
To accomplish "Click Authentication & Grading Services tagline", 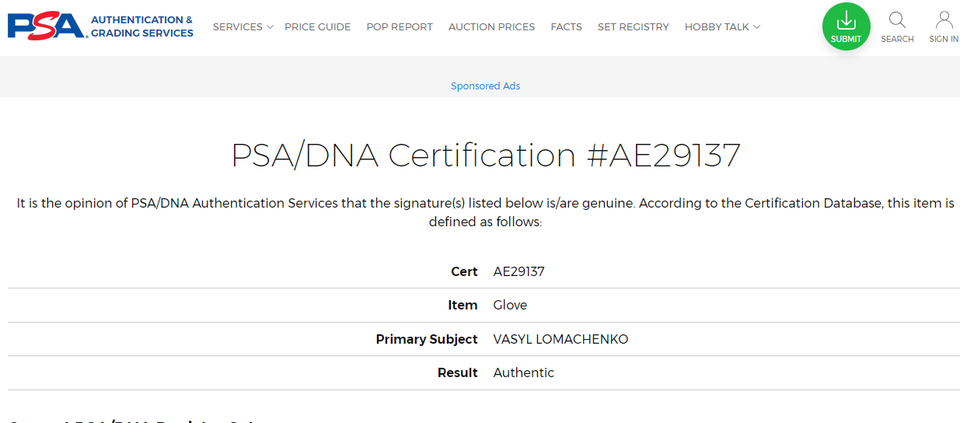I will point(142,27).
